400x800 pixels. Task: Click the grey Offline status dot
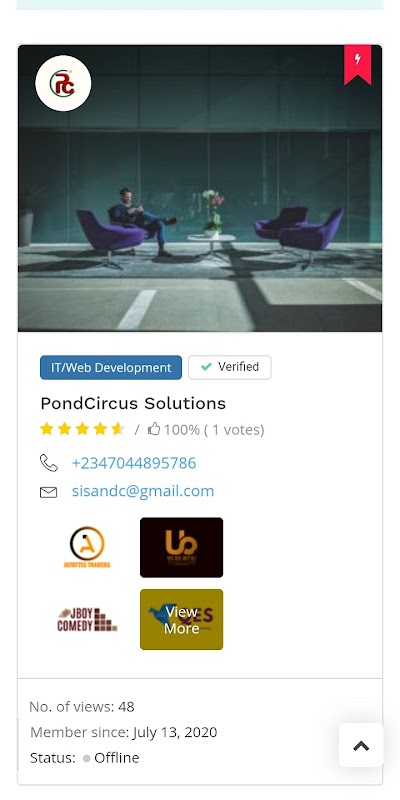(x=86, y=759)
